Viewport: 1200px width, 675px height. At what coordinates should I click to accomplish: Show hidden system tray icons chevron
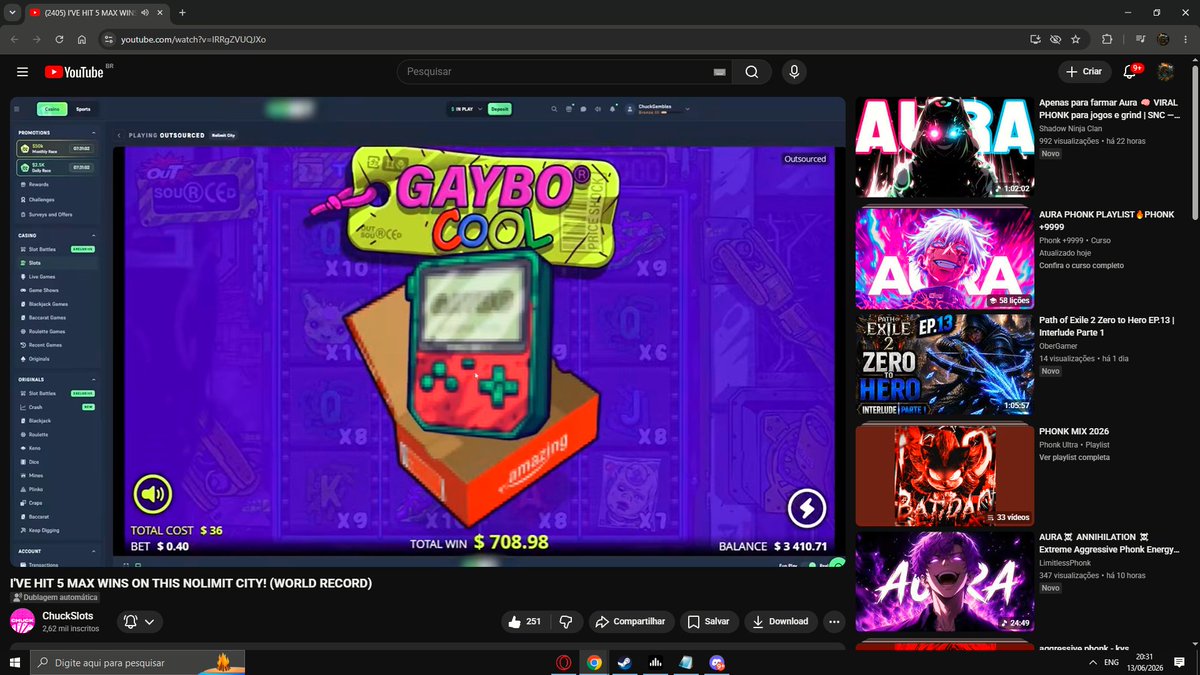1092,662
